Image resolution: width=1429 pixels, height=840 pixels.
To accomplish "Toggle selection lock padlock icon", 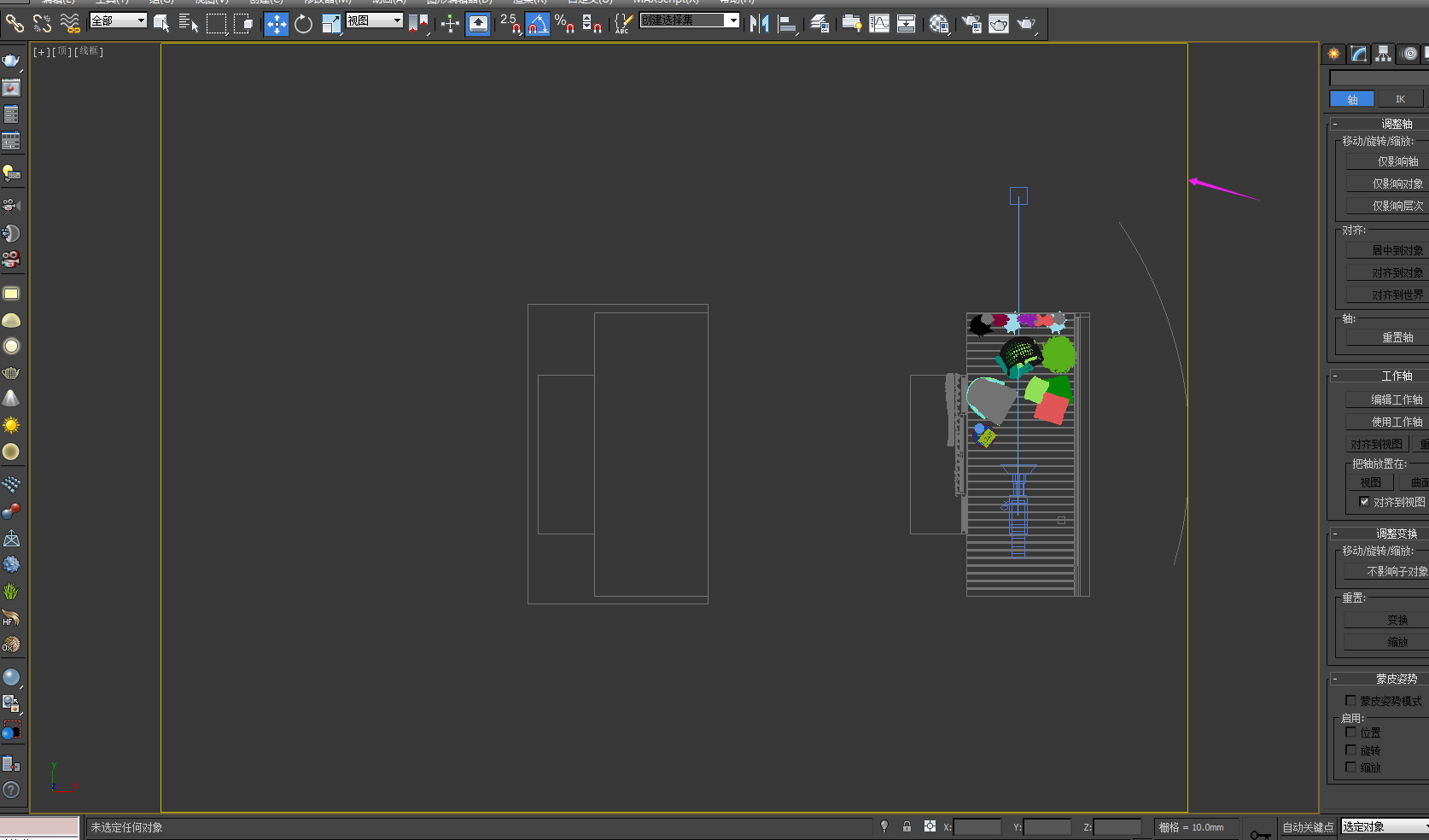I will (x=907, y=826).
